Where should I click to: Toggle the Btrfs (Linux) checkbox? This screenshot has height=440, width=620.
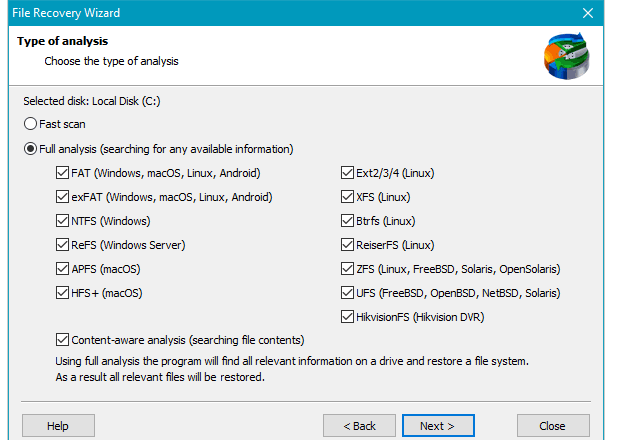pyautogui.click(x=347, y=221)
